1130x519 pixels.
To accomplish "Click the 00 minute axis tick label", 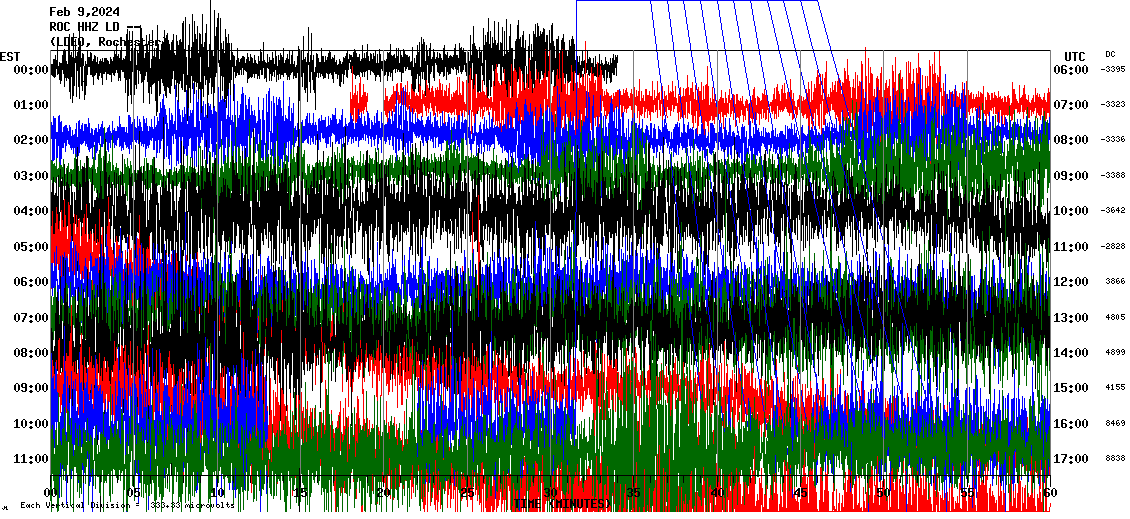I will 53,493.
